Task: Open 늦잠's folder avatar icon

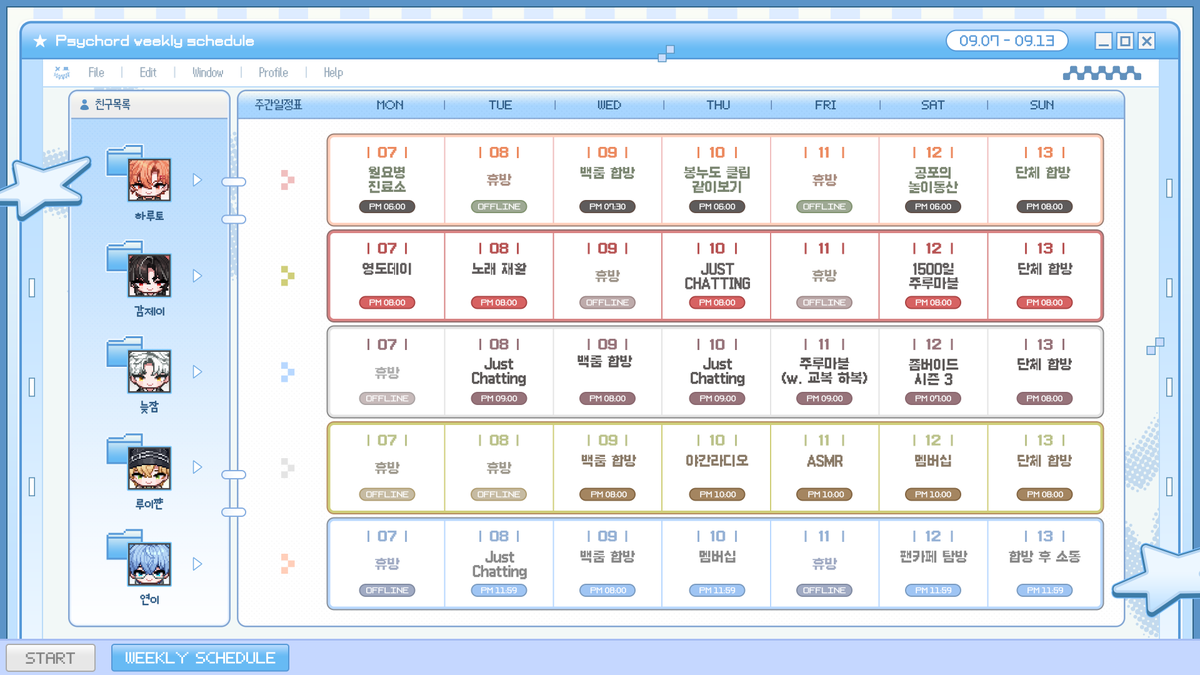Action: [x=139, y=366]
